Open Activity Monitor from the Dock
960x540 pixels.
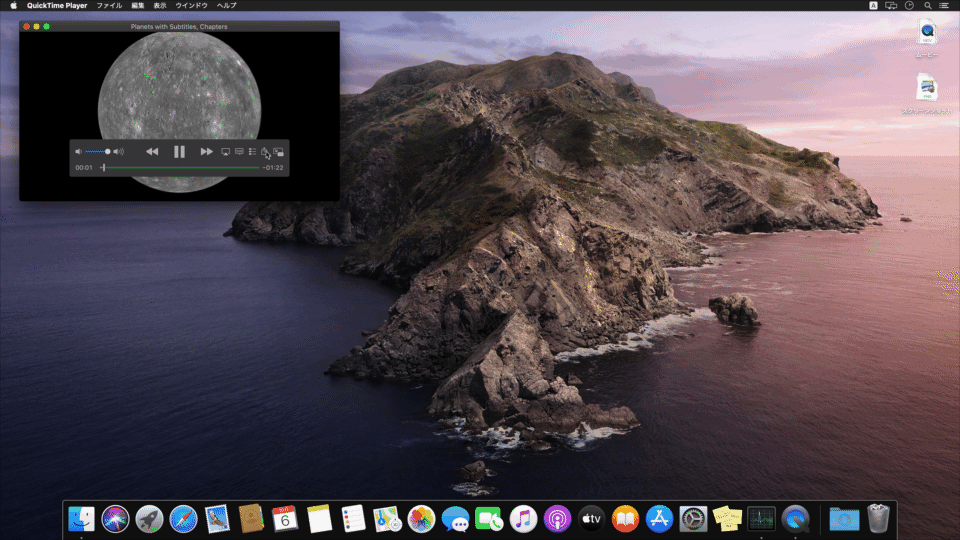coord(761,519)
